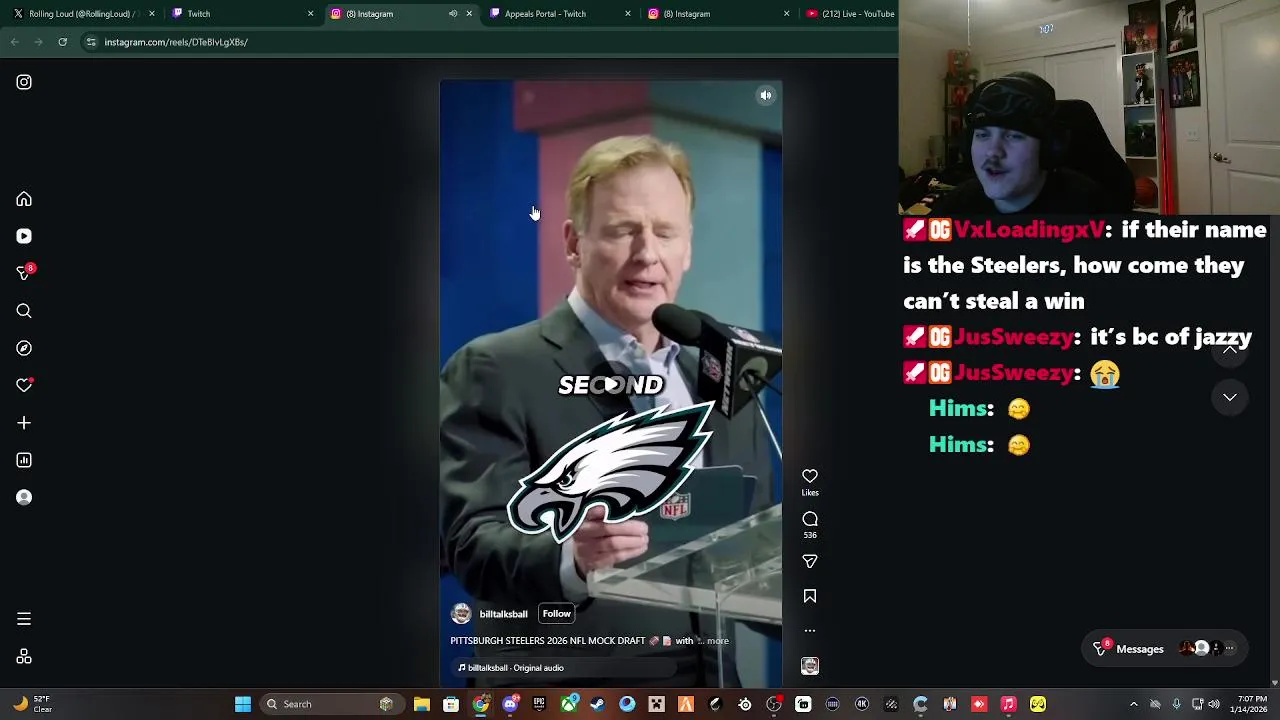
Task: Open the profile avatar in sidebar
Action: tap(24, 497)
